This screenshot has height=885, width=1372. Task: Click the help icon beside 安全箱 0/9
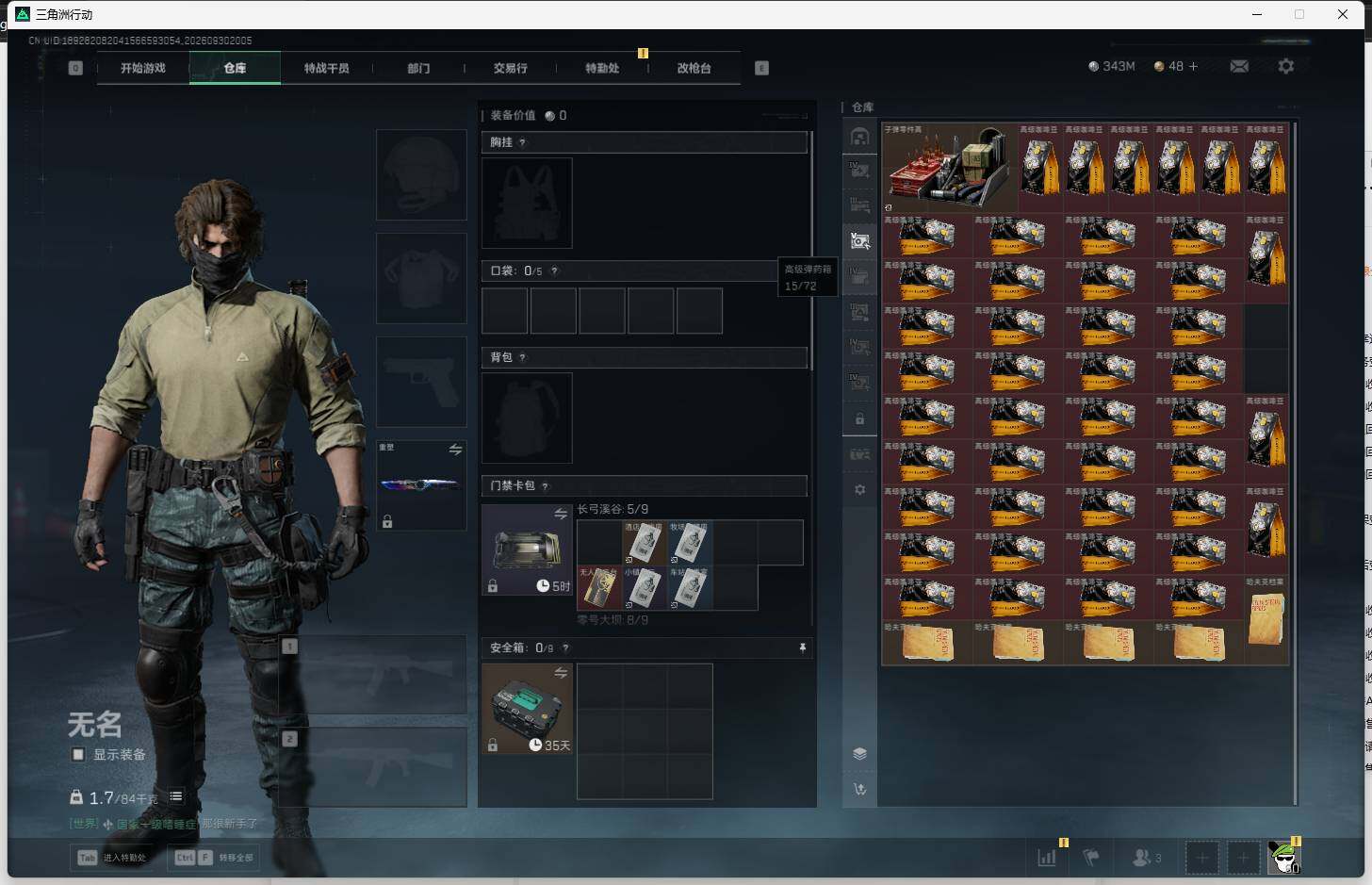click(x=565, y=647)
